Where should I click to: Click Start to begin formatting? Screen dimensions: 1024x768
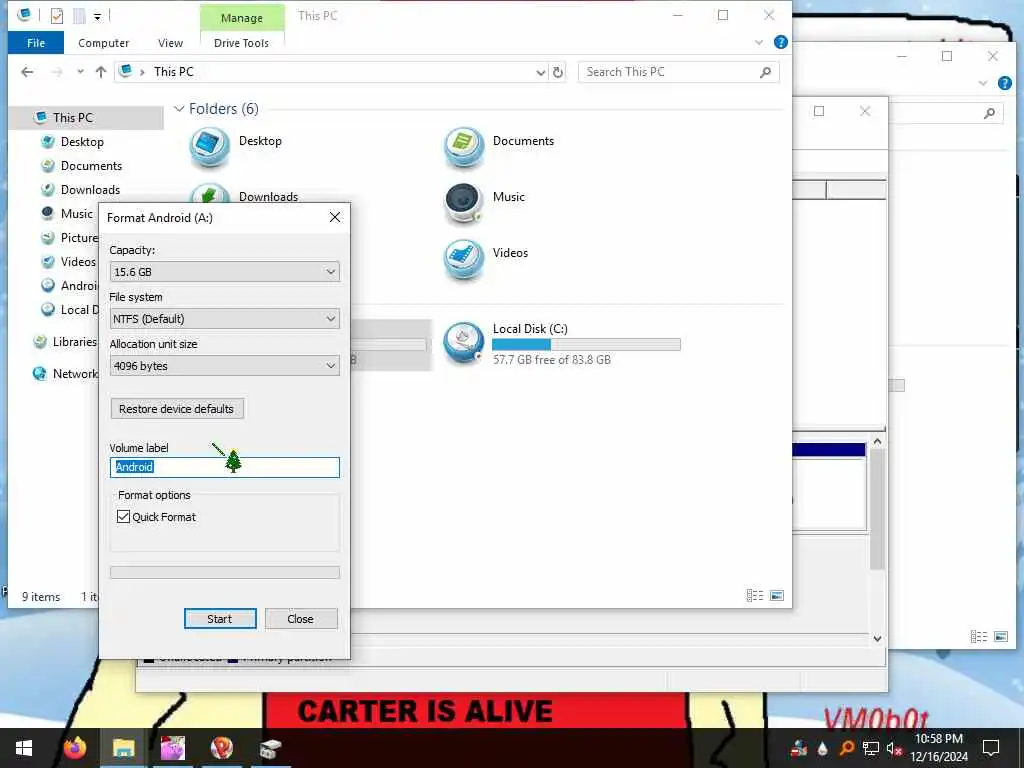pos(220,619)
